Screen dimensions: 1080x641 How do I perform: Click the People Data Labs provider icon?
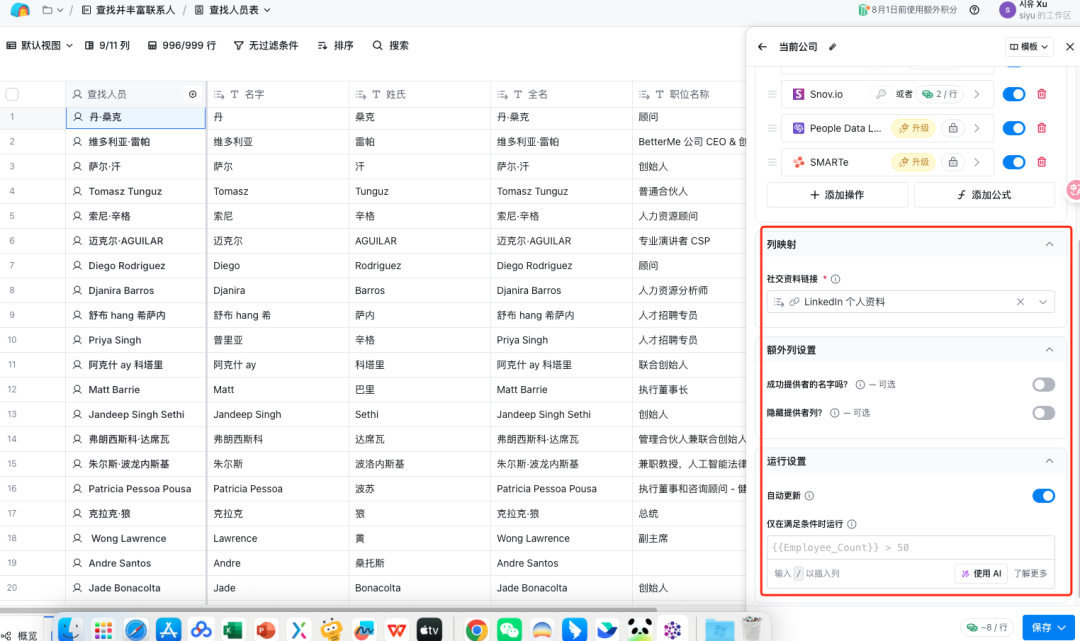pos(797,128)
